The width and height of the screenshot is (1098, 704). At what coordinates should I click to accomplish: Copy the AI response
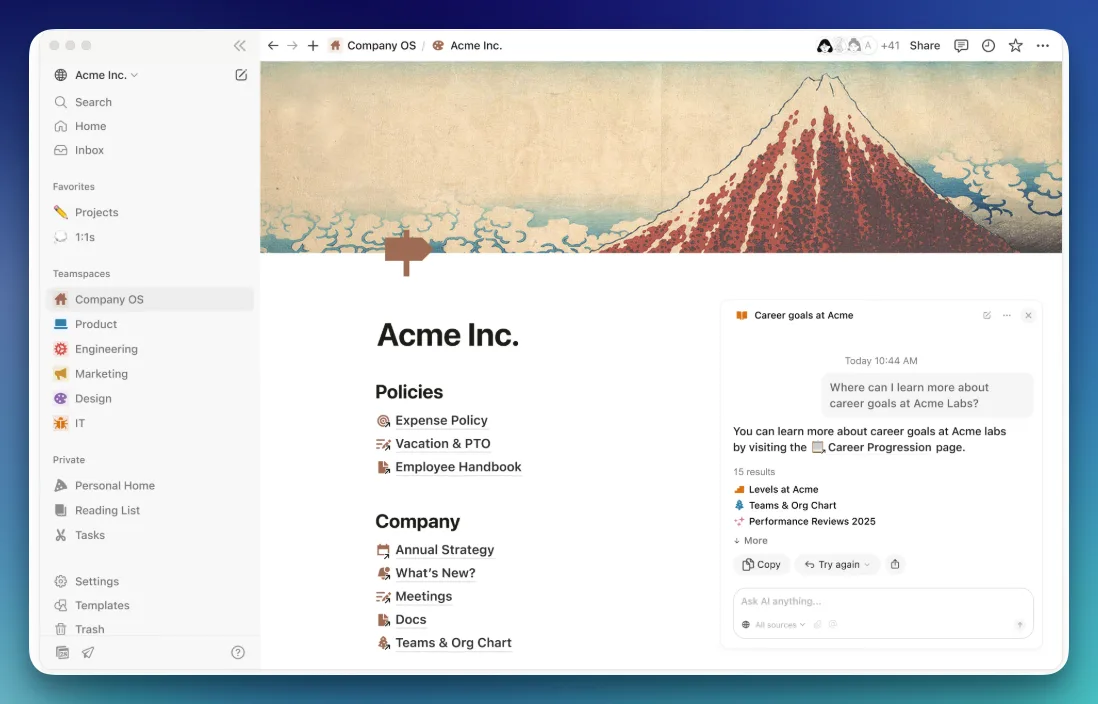click(761, 564)
